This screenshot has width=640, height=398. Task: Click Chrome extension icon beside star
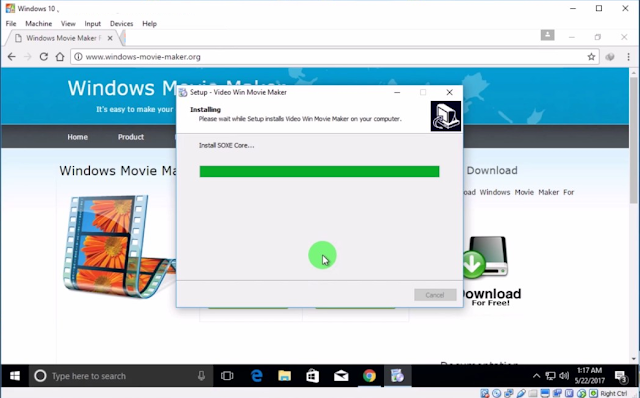tap(610, 57)
